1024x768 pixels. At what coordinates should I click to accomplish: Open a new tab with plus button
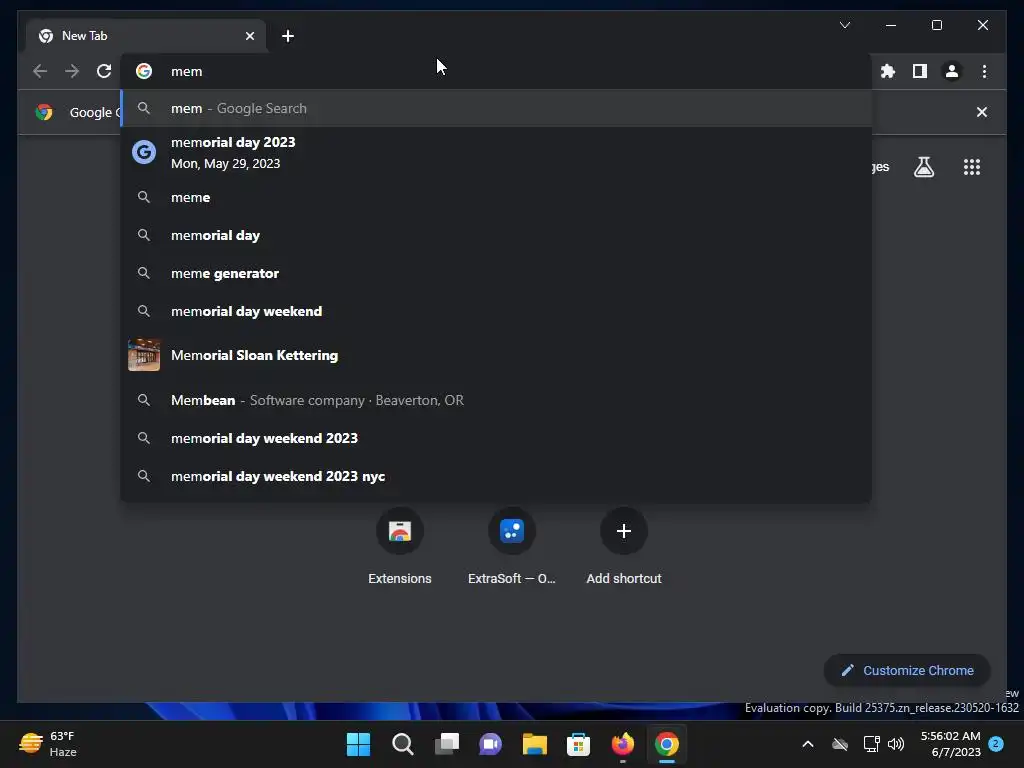coord(287,36)
